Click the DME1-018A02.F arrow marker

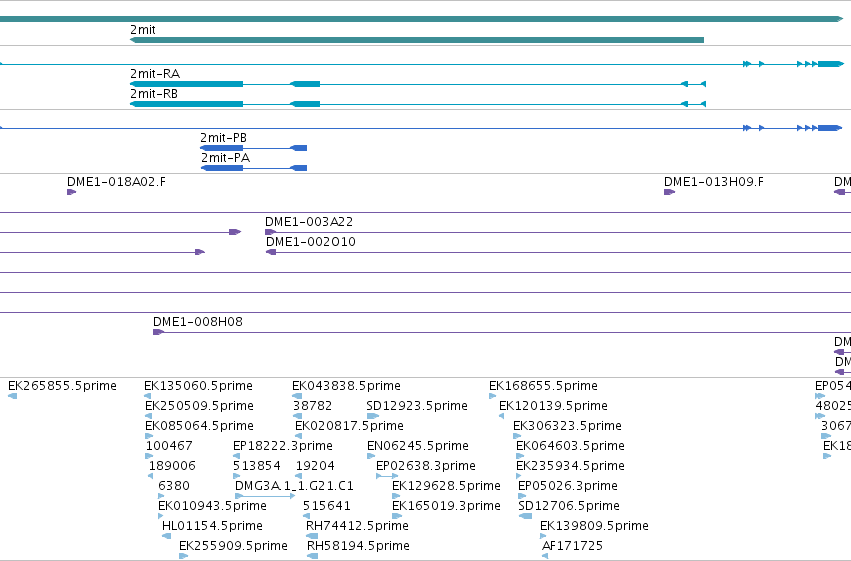pyautogui.click(x=72, y=192)
